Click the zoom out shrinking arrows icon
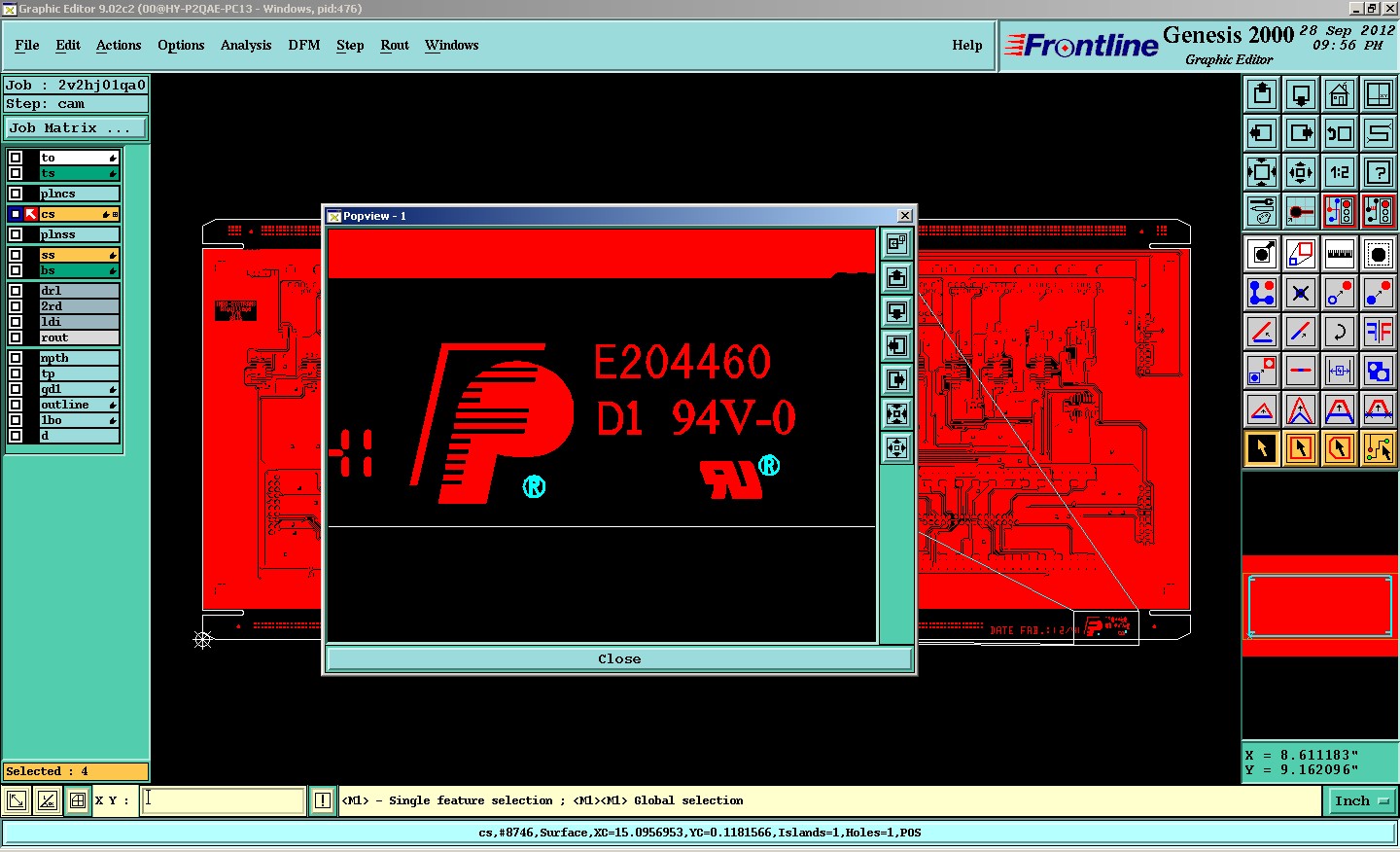 (x=1301, y=172)
